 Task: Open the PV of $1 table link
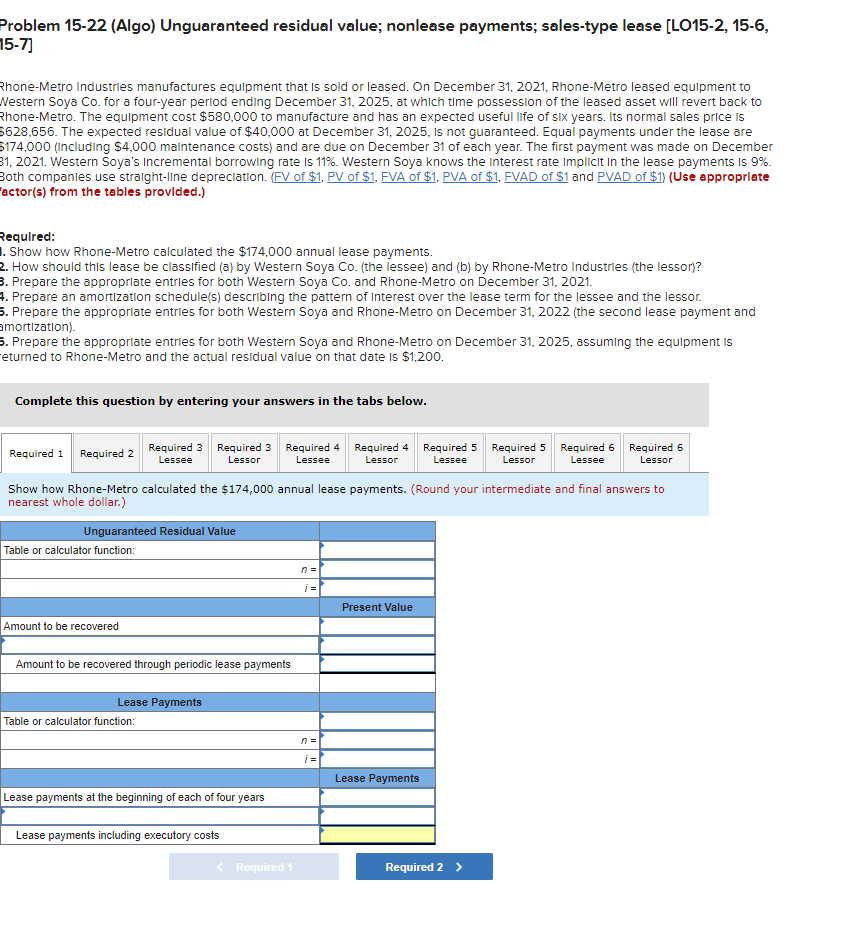(351, 177)
